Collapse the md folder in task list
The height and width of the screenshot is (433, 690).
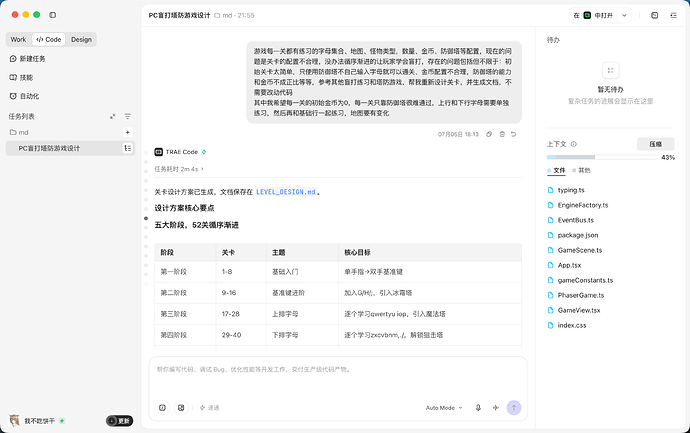pos(19,132)
